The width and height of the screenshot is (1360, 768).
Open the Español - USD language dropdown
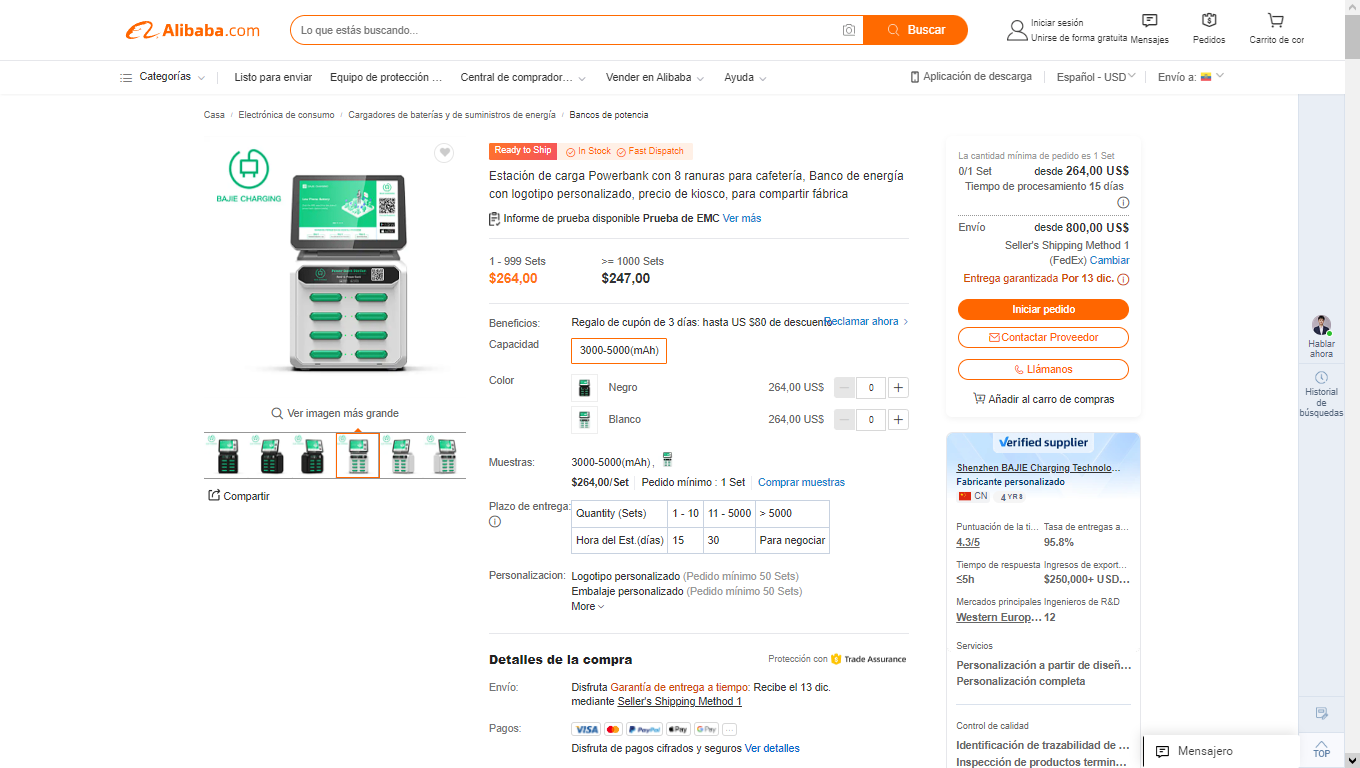tap(1095, 77)
